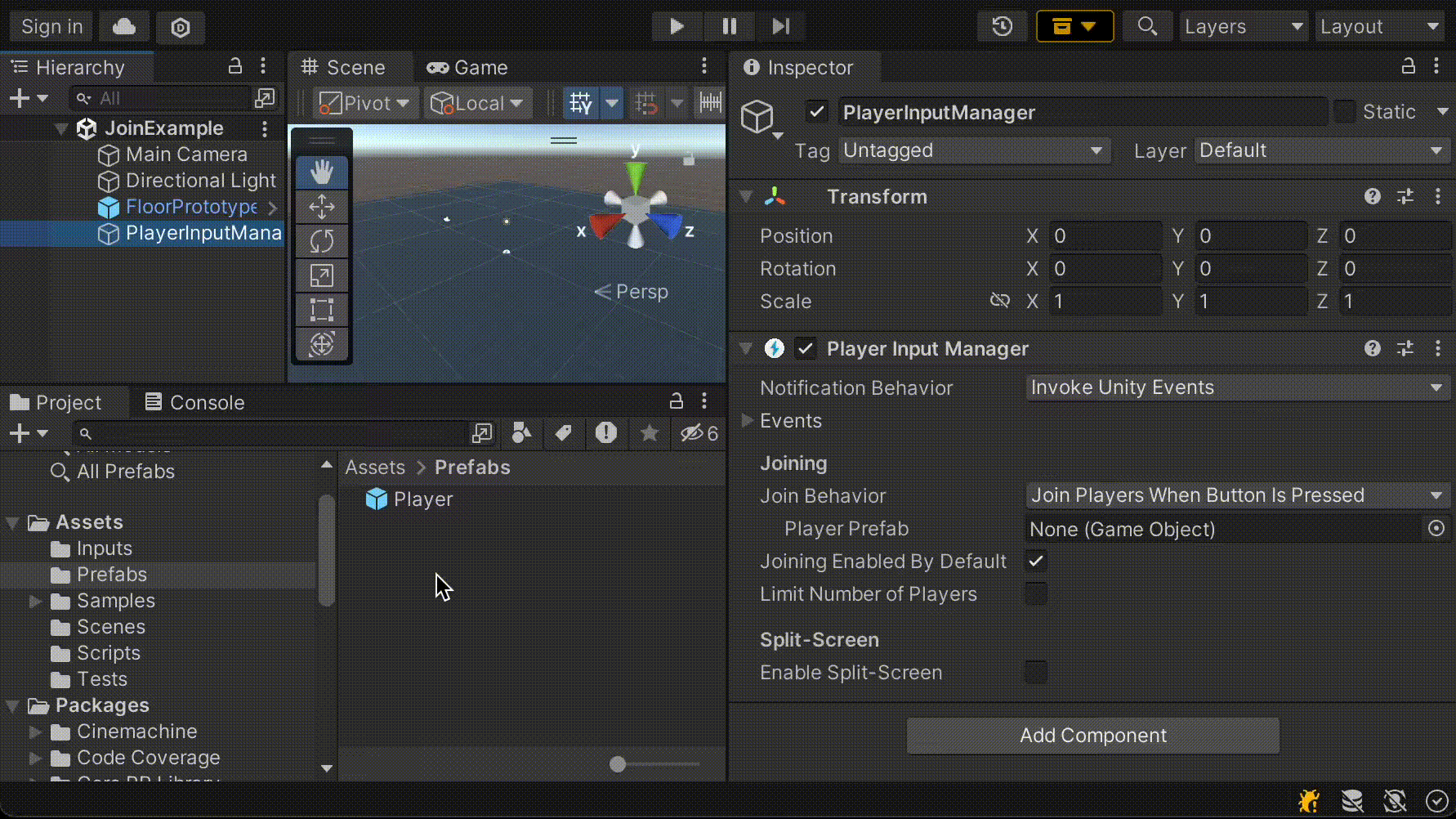
Task: Open the Undo History icon
Action: 1003,26
